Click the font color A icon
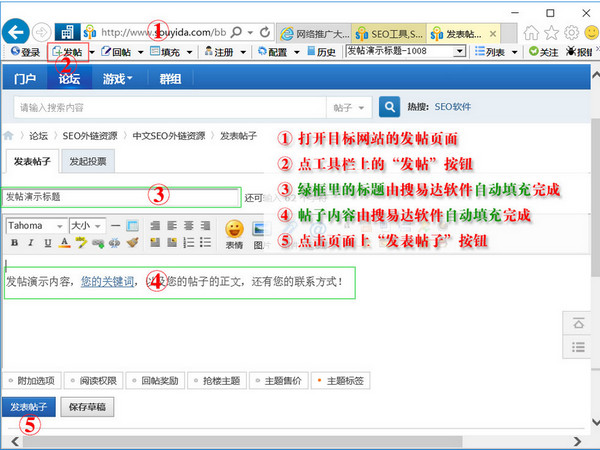 pos(64,243)
